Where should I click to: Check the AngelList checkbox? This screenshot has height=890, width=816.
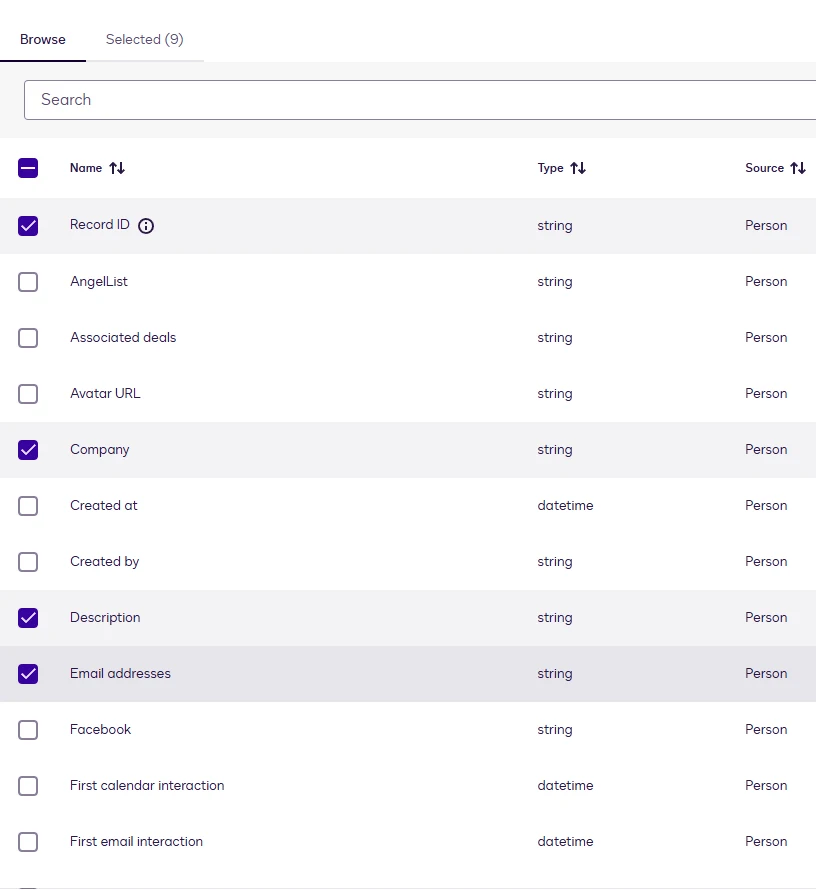click(28, 282)
